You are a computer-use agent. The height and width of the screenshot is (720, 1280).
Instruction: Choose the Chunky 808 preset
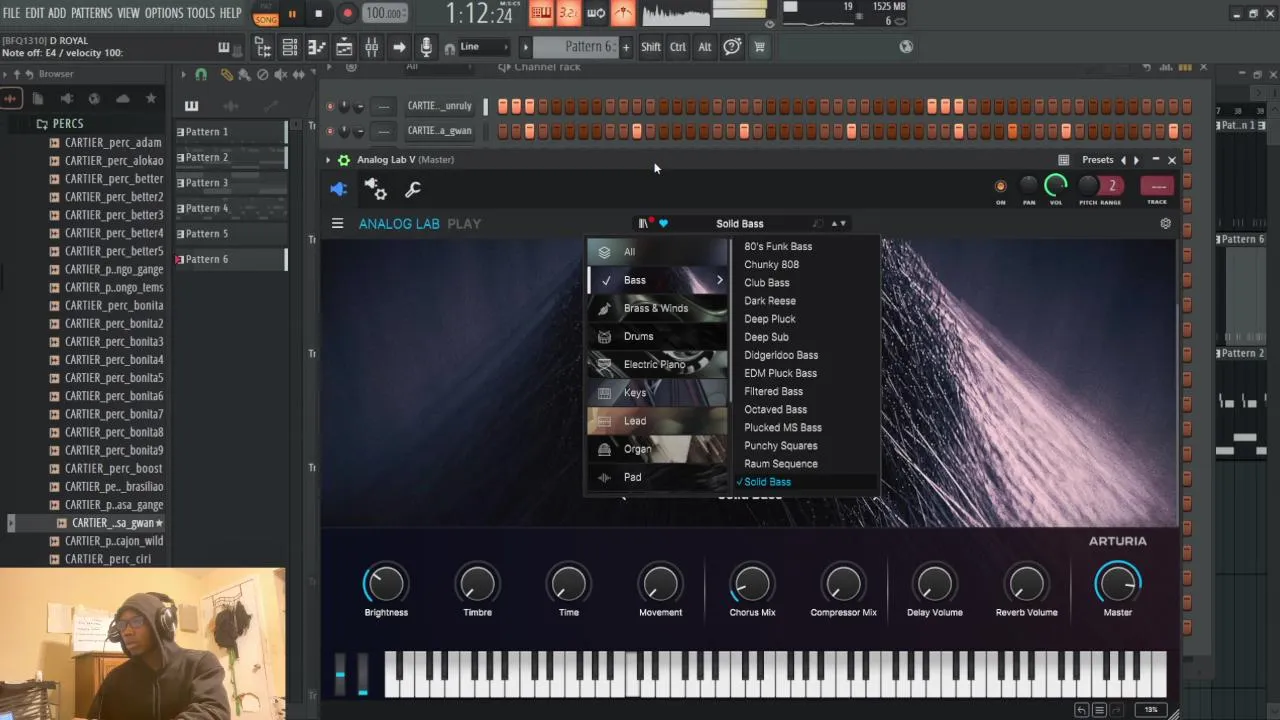(x=771, y=265)
